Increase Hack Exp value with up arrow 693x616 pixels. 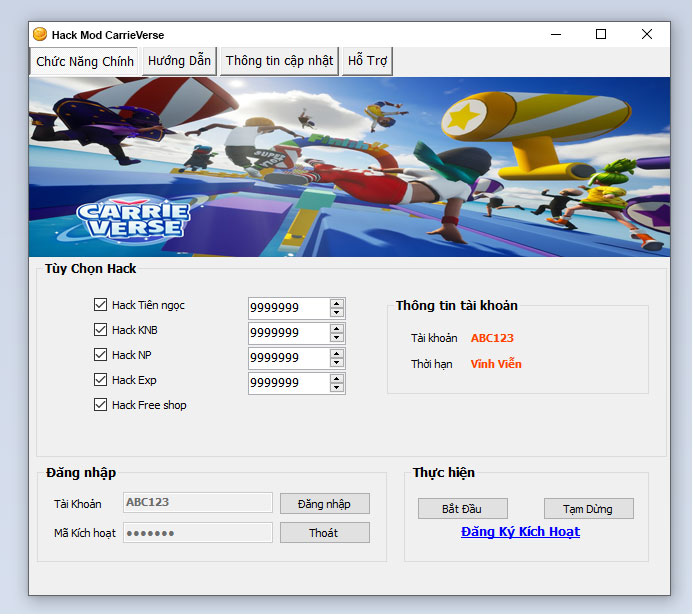click(337, 379)
